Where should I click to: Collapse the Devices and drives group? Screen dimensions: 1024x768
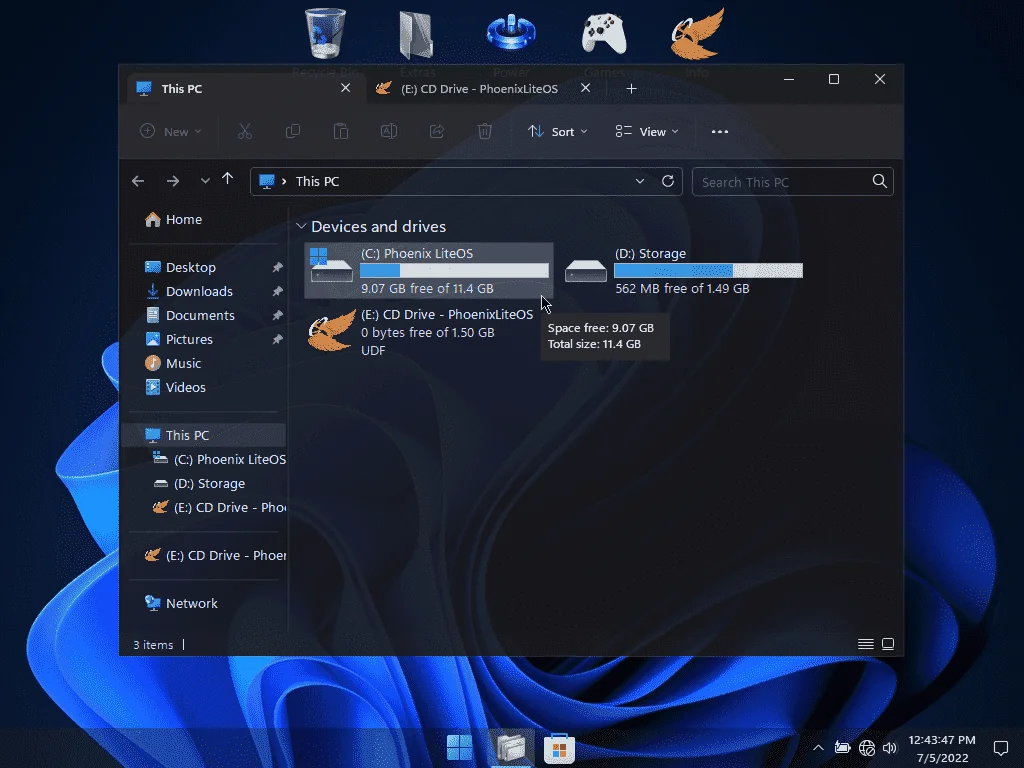(301, 226)
